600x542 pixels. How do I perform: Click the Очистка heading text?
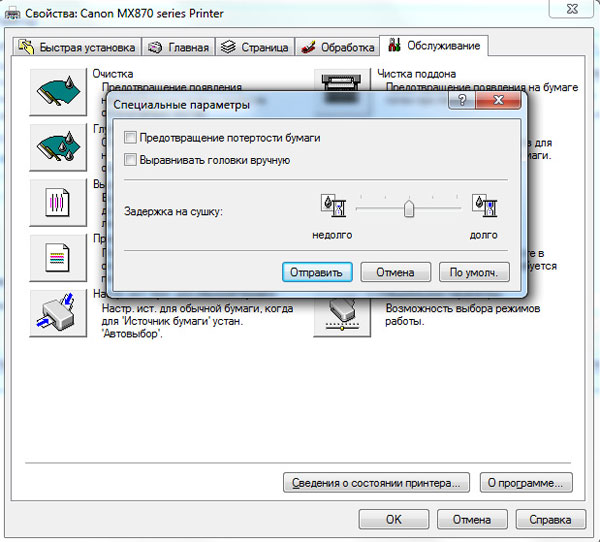point(113,73)
